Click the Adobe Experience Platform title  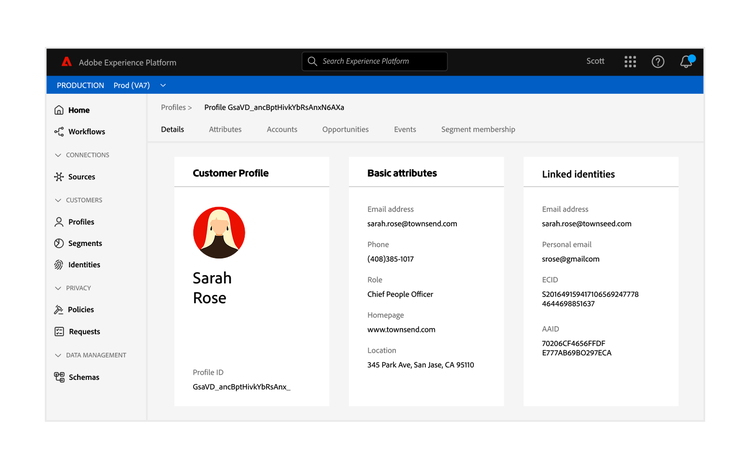pos(128,62)
